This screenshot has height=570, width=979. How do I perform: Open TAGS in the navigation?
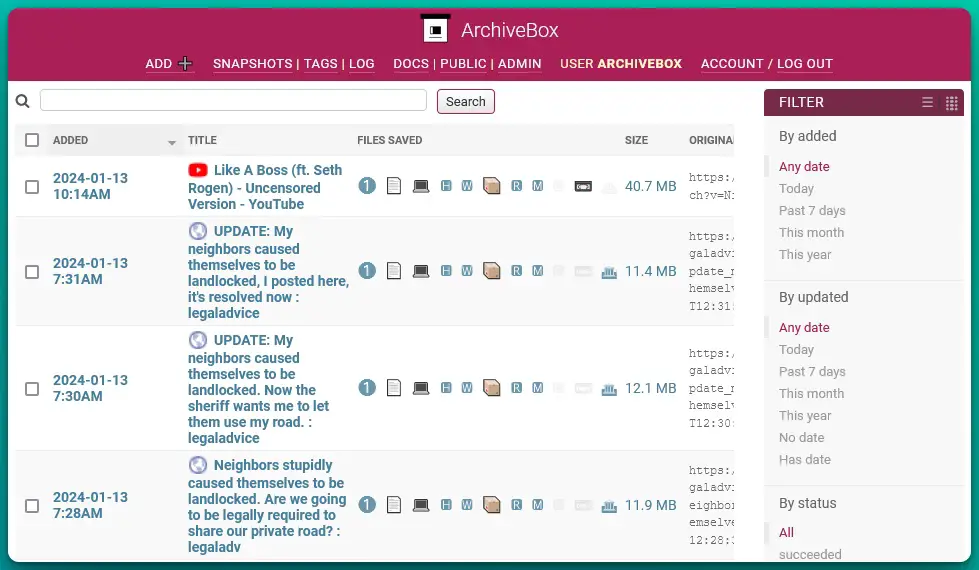pyautogui.click(x=320, y=64)
